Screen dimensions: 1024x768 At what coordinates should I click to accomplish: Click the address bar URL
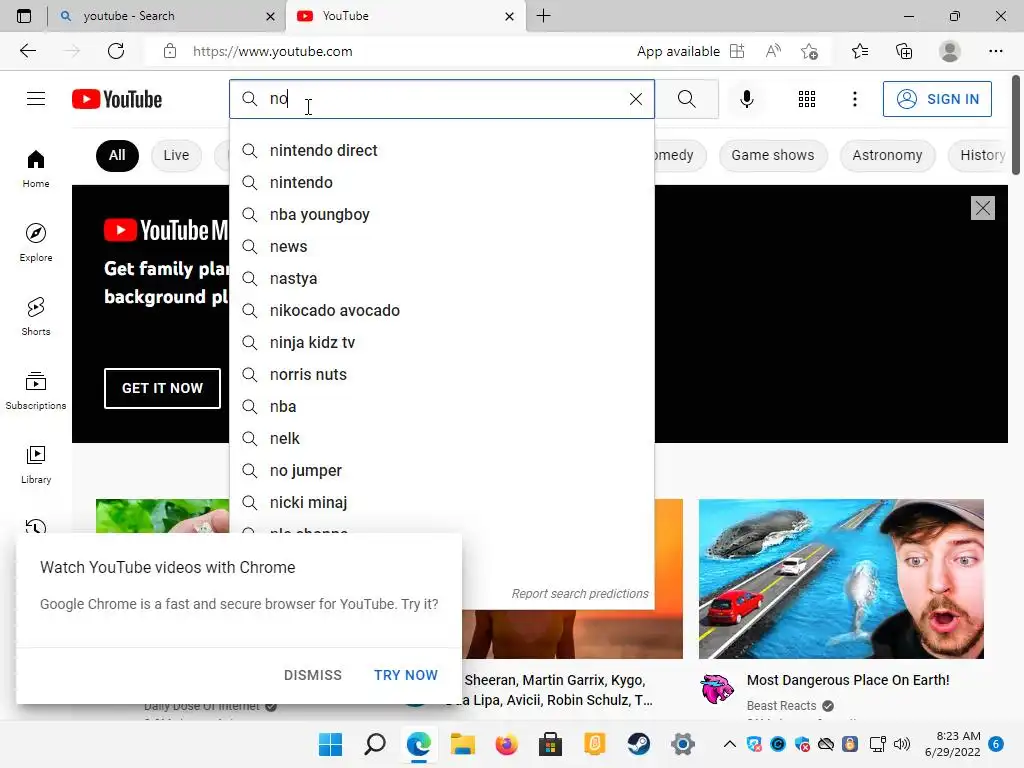(x=272, y=52)
